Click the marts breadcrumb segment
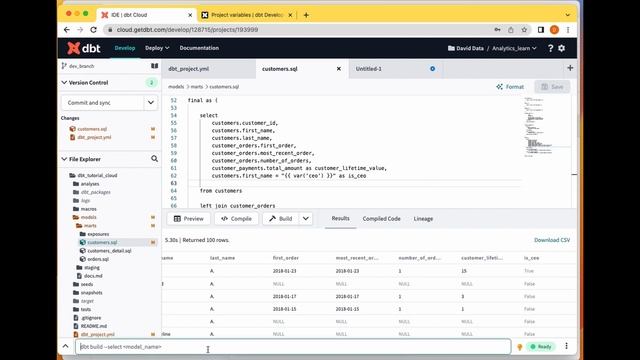Image resolution: width=640 pixels, height=360 pixels. [x=197, y=87]
